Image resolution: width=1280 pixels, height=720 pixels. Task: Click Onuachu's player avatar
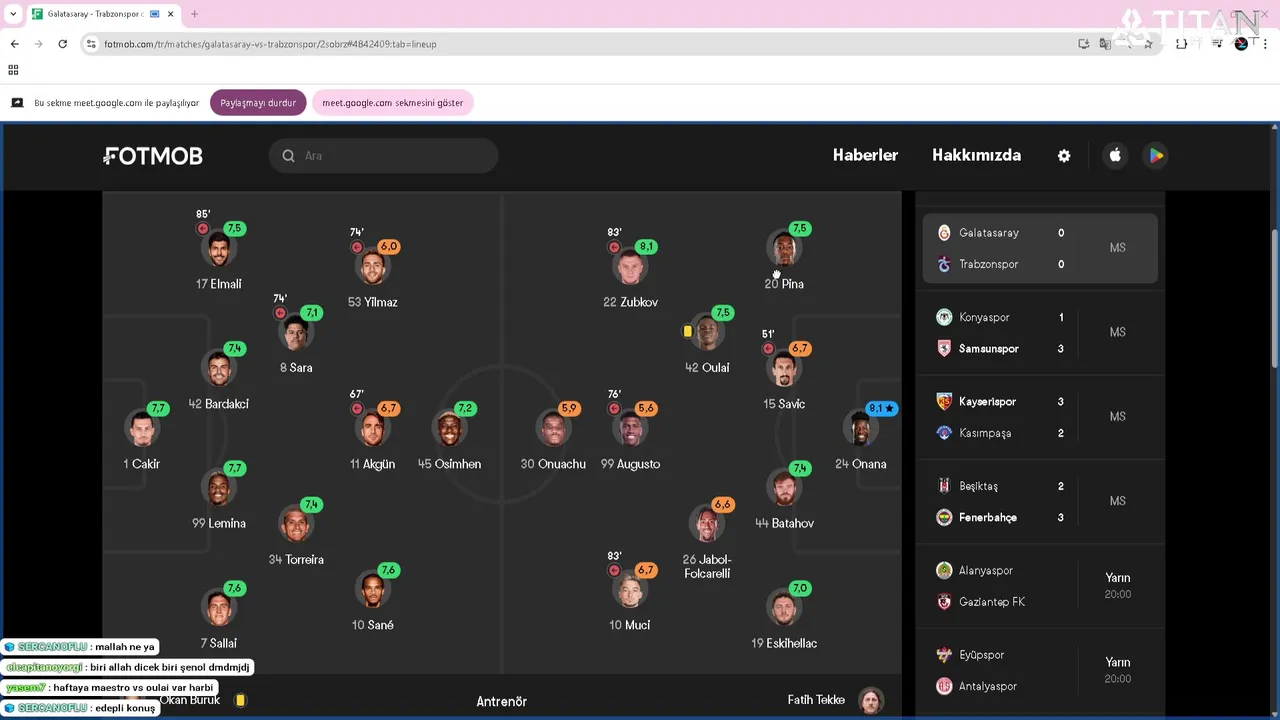pyautogui.click(x=553, y=430)
